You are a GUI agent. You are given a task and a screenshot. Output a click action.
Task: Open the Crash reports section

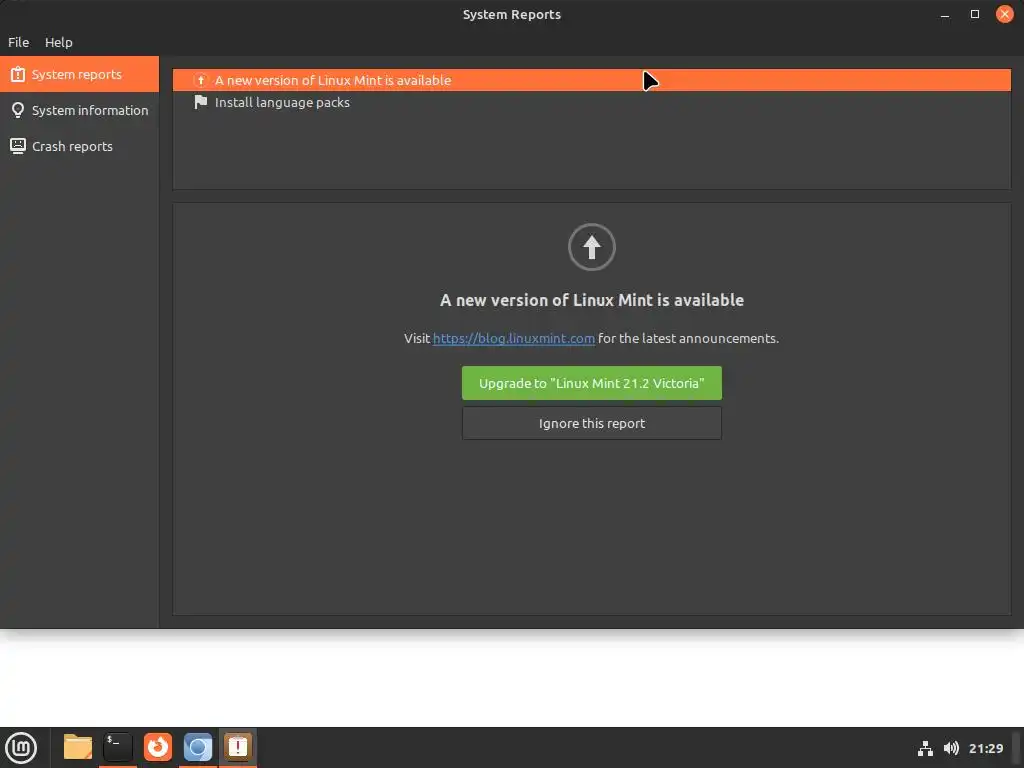click(x=79, y=146)
